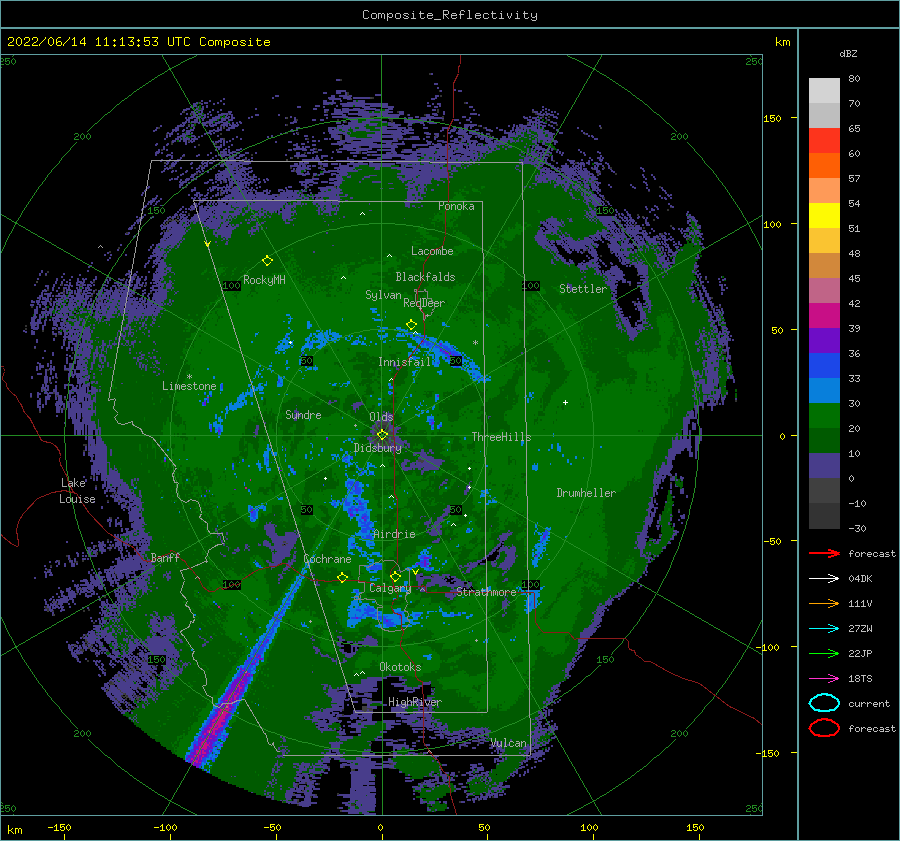Click the Innisfail map label
The width and height of the screenshot is (900, 841).
pyautogui.click(x=404, y=362)
